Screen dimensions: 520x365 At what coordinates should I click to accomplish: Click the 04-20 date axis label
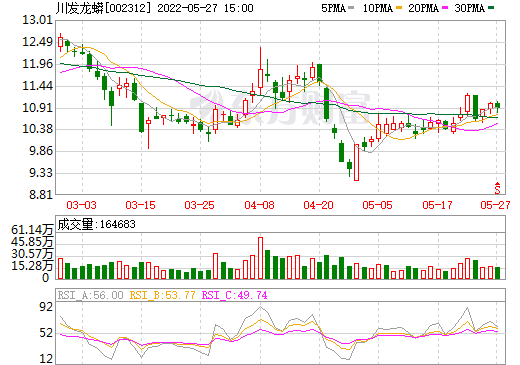[x=318, y=205]
